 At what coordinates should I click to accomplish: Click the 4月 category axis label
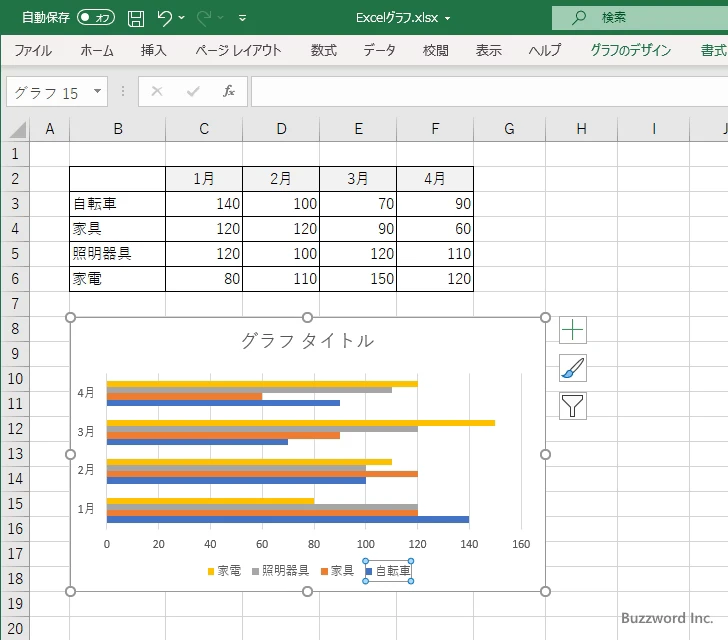pos(85,393)
